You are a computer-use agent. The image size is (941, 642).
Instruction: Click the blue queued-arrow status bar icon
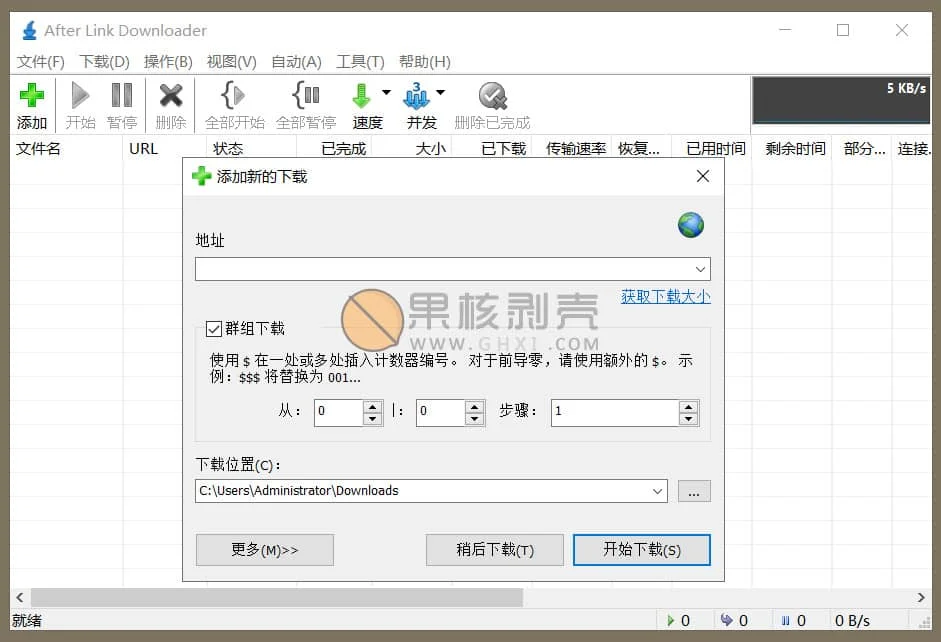pos(727,620)
